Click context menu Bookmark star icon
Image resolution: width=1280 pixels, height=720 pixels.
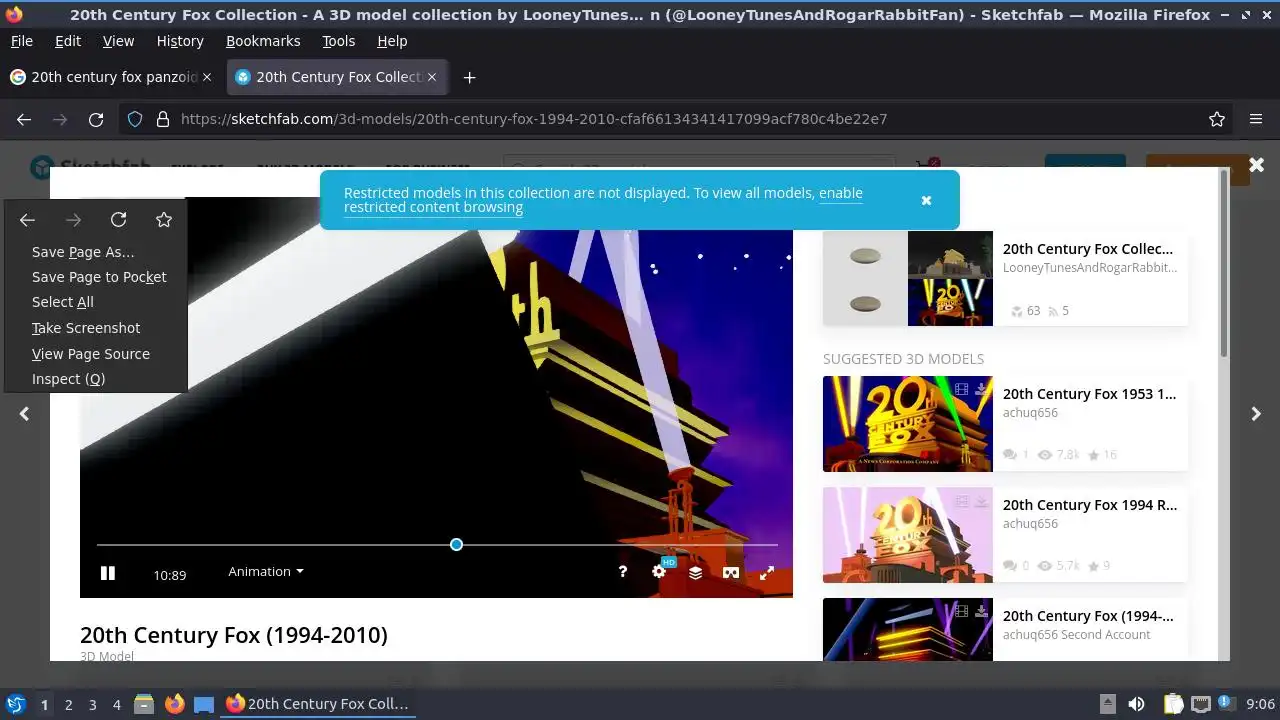pos(164,220)
